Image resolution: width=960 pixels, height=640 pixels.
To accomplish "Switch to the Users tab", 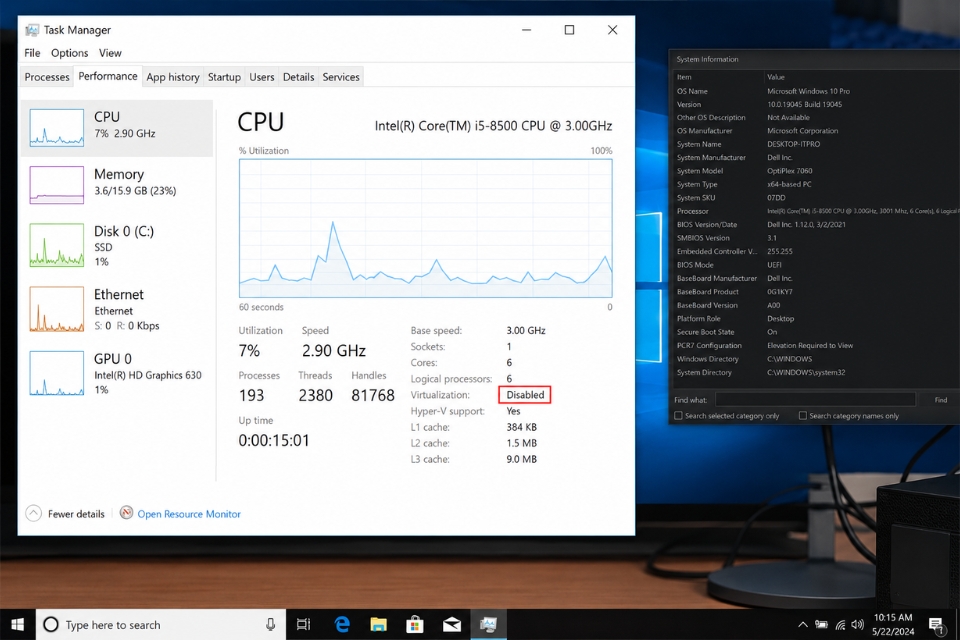I will tap(261, 77).
